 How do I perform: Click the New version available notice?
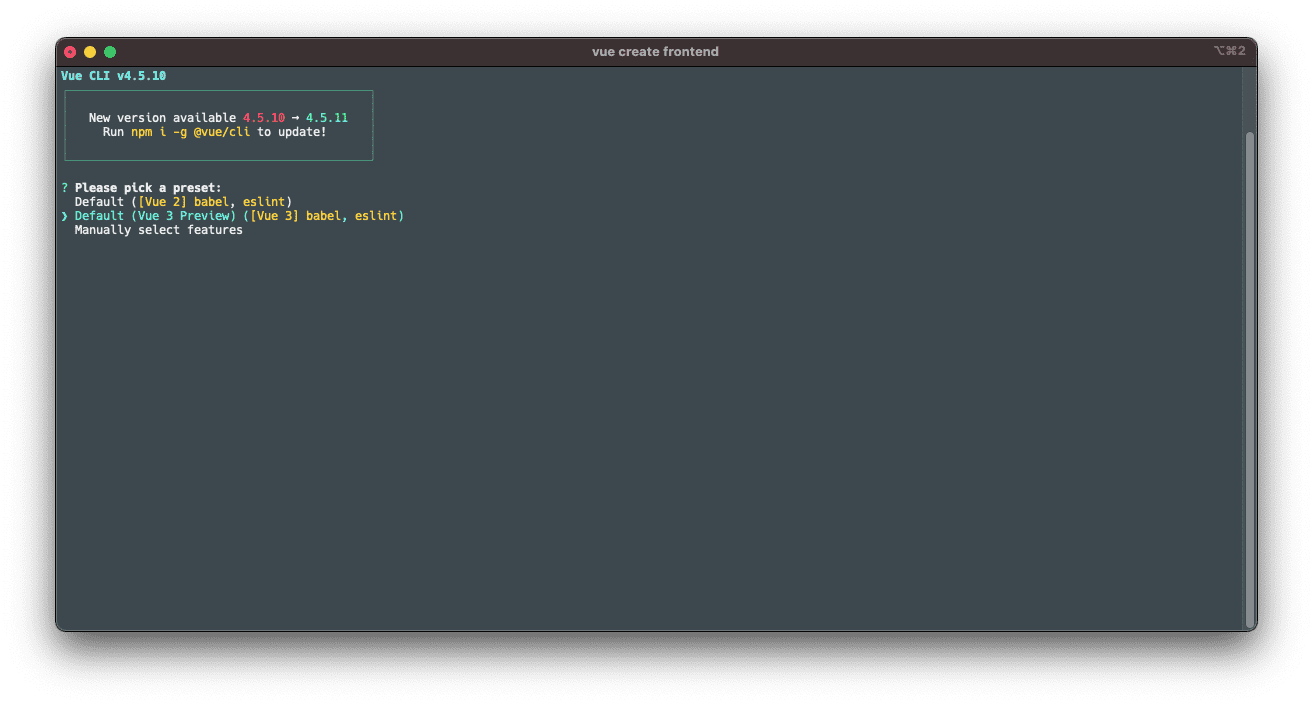[x=160, y=117]
